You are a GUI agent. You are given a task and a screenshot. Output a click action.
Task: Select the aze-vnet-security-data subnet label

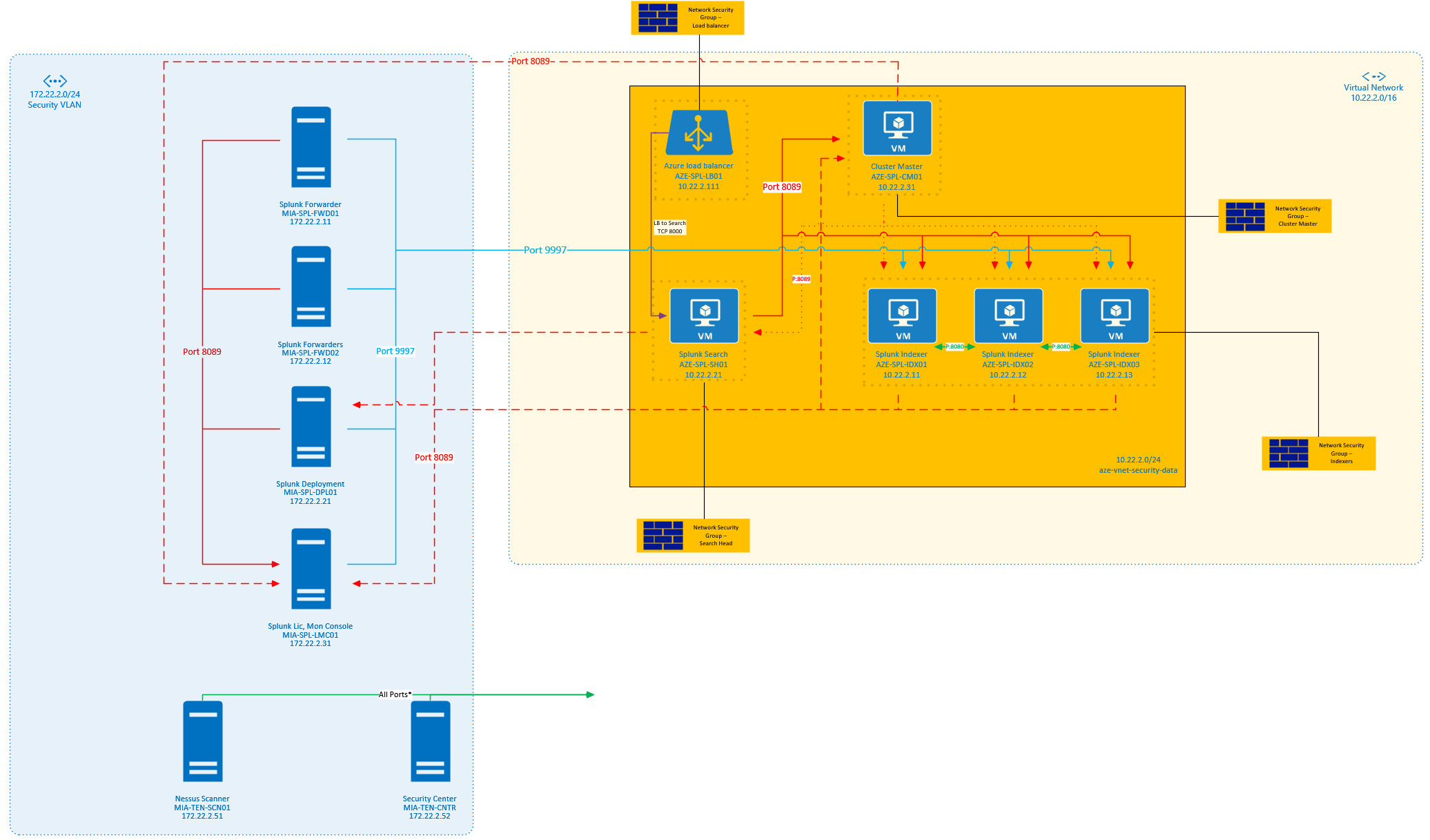[1138, 470]
